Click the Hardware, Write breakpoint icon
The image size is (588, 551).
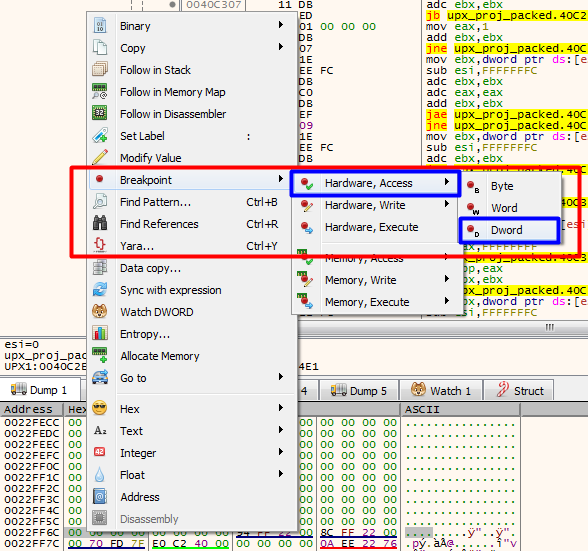[x=306, y=205]
